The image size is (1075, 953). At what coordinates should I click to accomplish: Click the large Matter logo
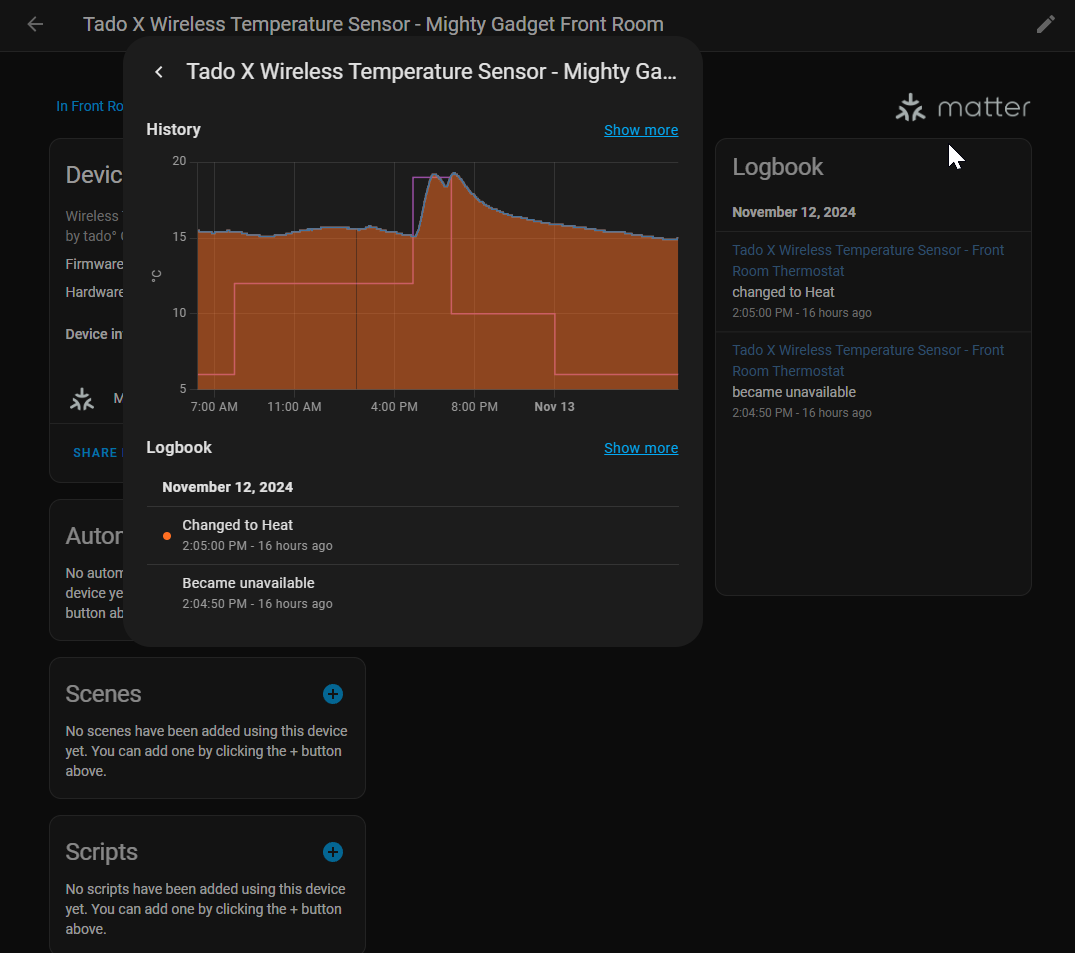962,107
